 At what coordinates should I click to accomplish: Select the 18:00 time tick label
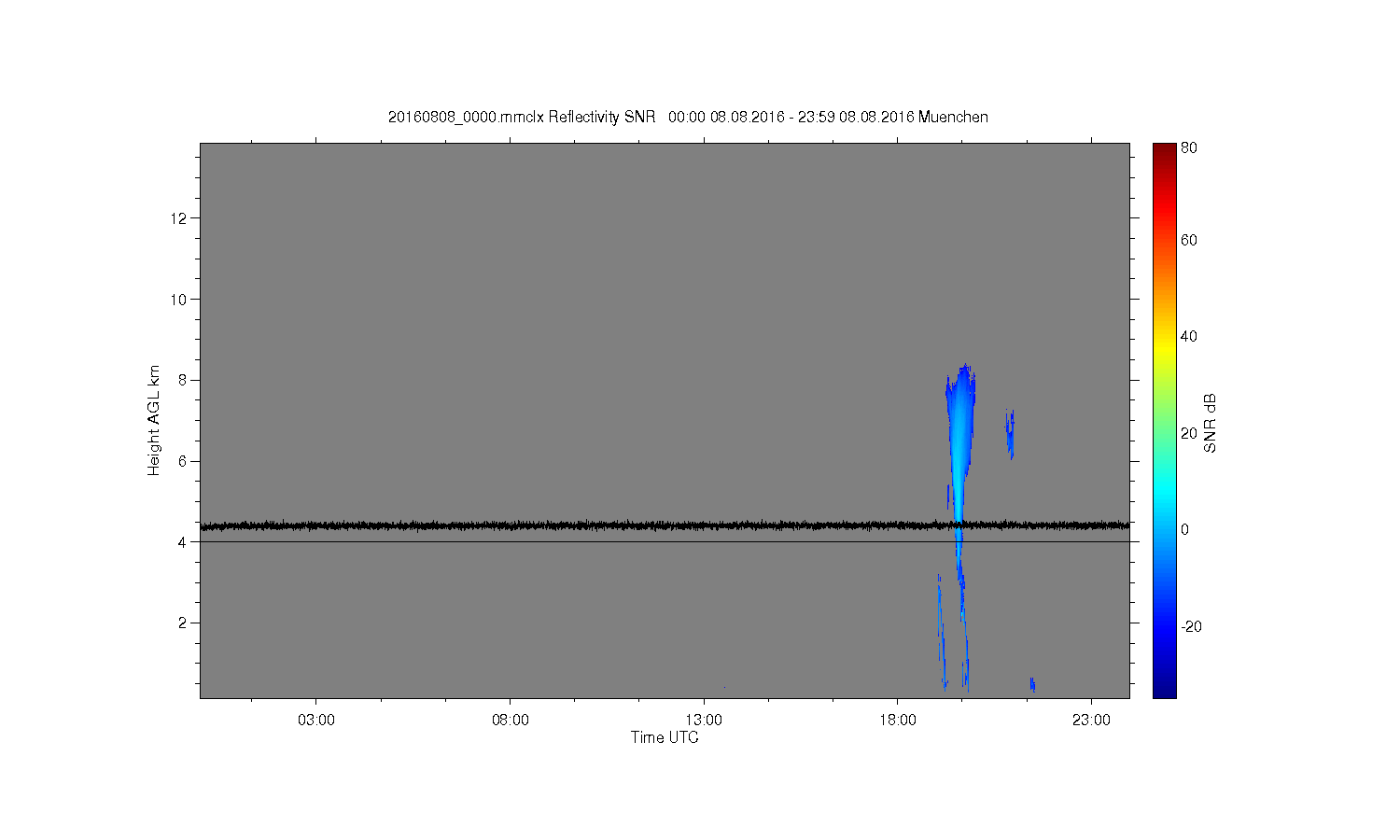(x=898, y=721)
